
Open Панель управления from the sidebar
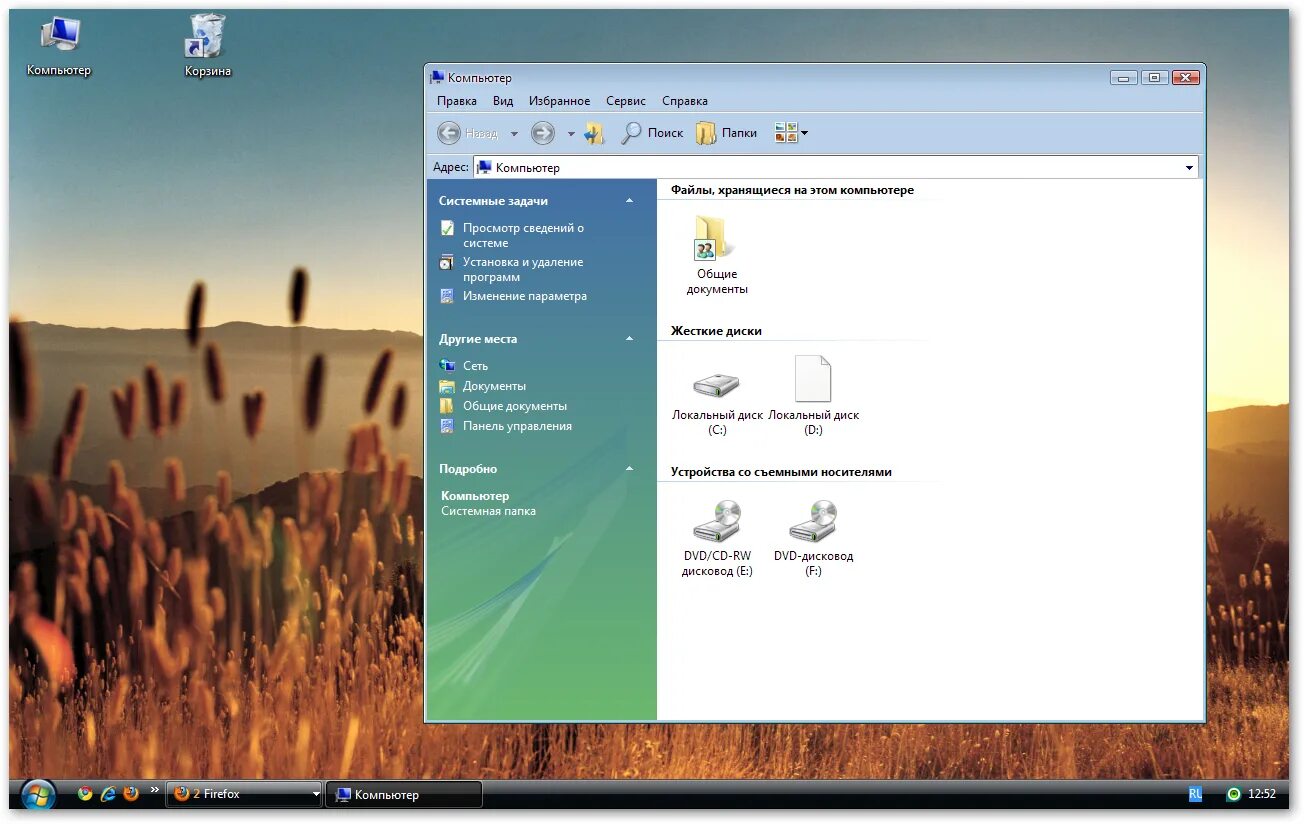(517, 425)
